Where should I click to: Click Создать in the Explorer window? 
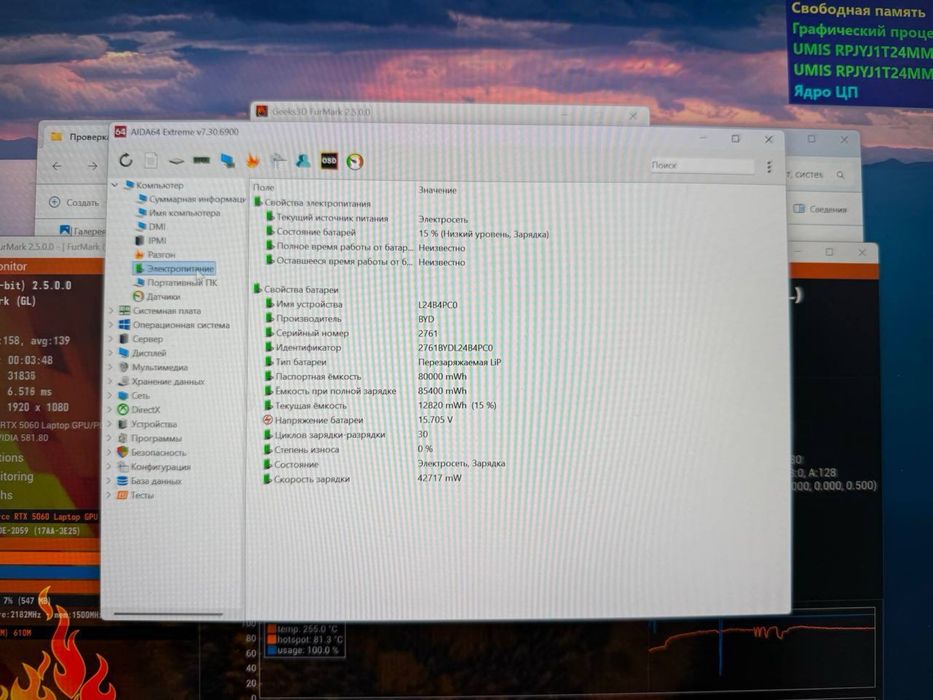(74, 202)
